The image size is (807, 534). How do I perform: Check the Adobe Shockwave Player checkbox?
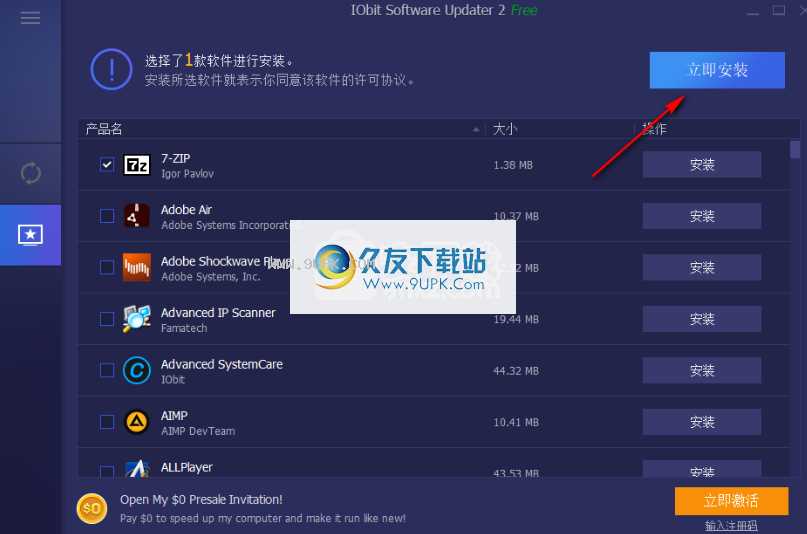(x=107, y=268)
